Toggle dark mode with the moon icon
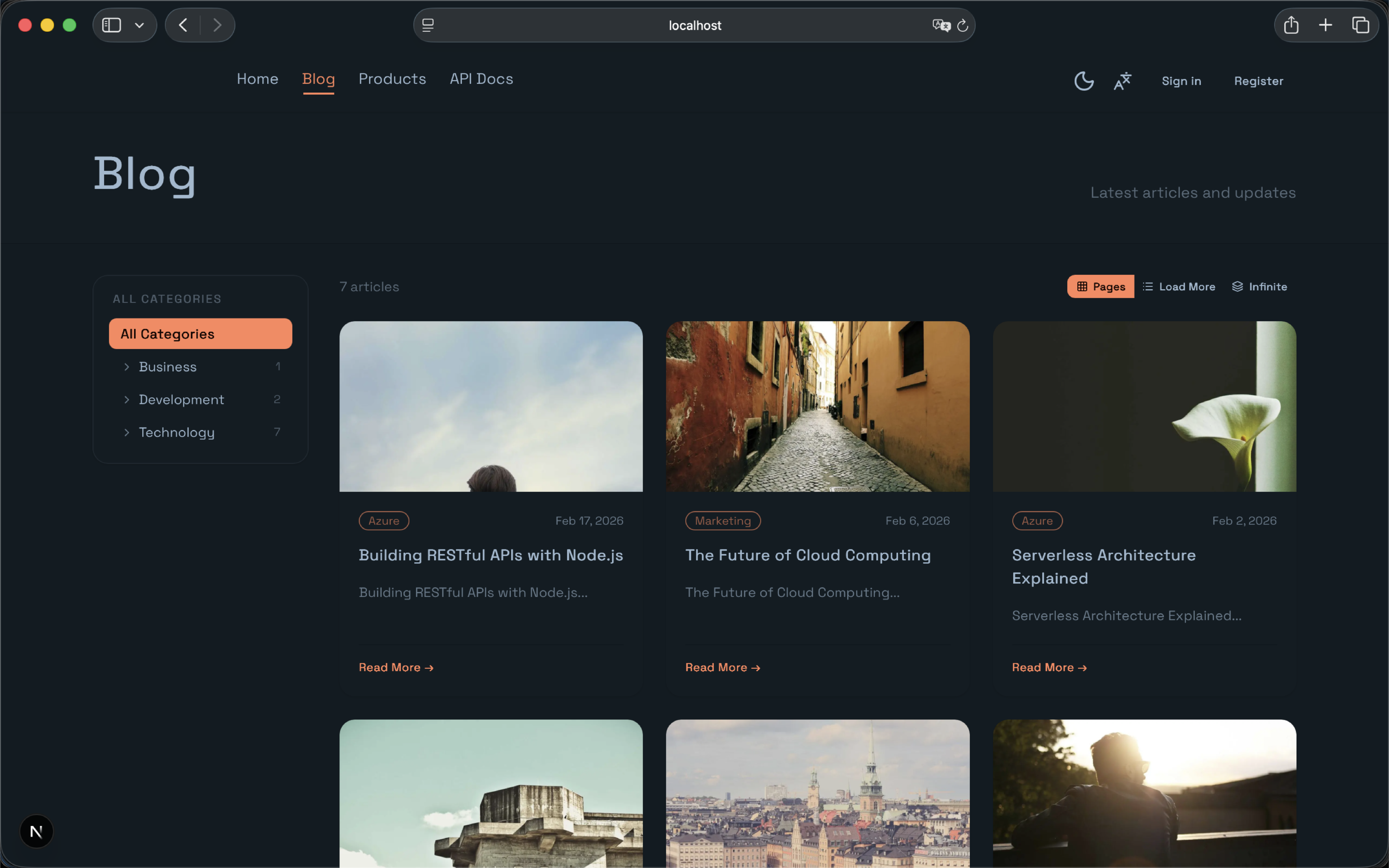Screen dimensions: 1389x868 tap(1084, 81)
